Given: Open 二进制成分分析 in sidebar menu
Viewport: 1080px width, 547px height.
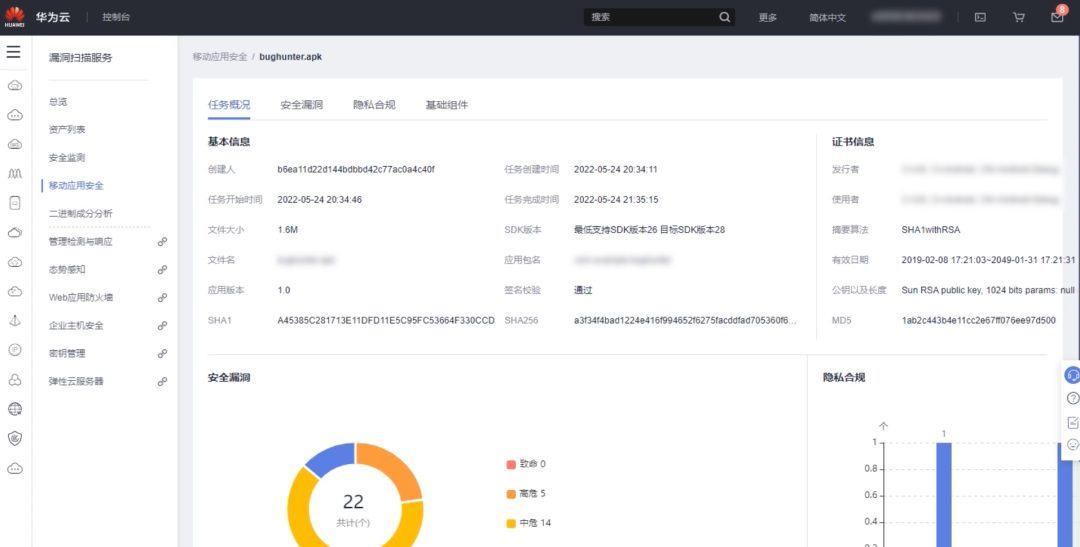Looking at the screenshot, I should (x=81, y=214).
